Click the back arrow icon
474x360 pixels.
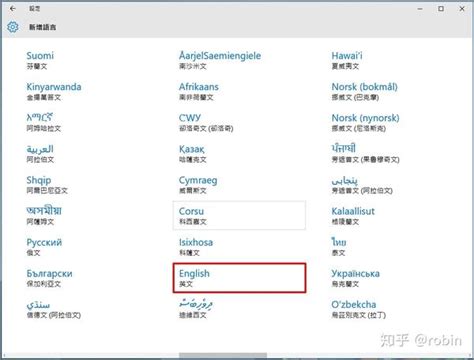pyautogui.click(x=13, y=9)
